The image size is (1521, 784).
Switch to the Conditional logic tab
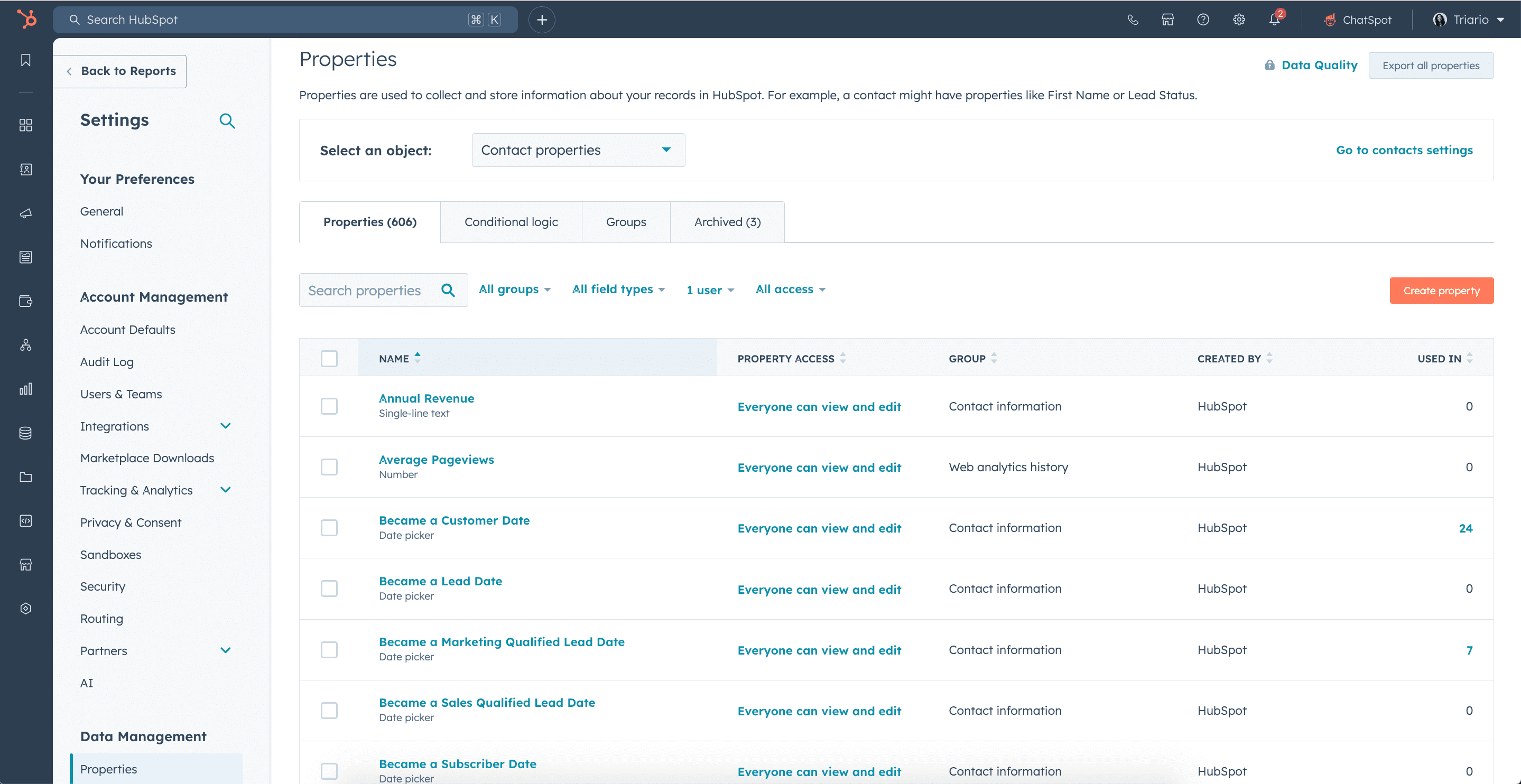[511, 222]
